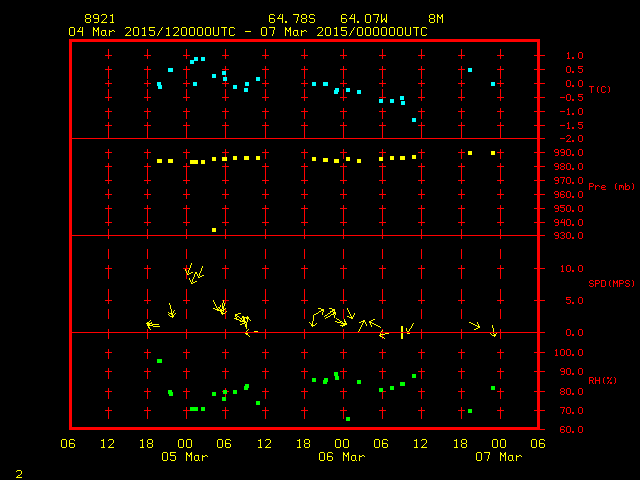The height and width of the screenshot is (480, 640).
Task: Click the highest green humidity point near 95%
Action: click(x=159, y=361)
